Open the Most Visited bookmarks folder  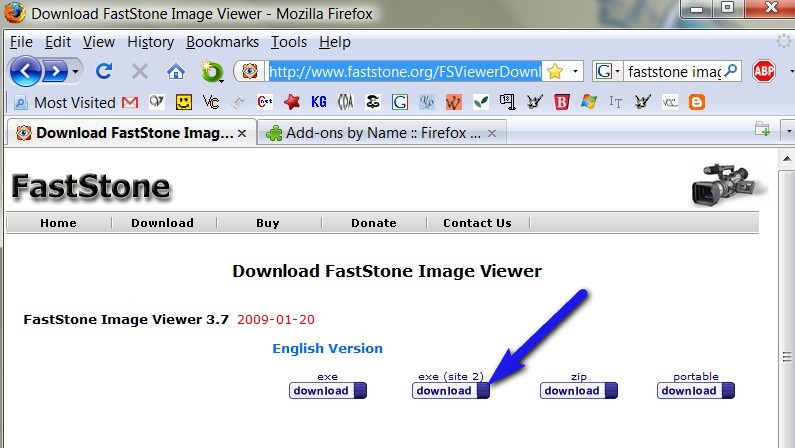(65, 103)
